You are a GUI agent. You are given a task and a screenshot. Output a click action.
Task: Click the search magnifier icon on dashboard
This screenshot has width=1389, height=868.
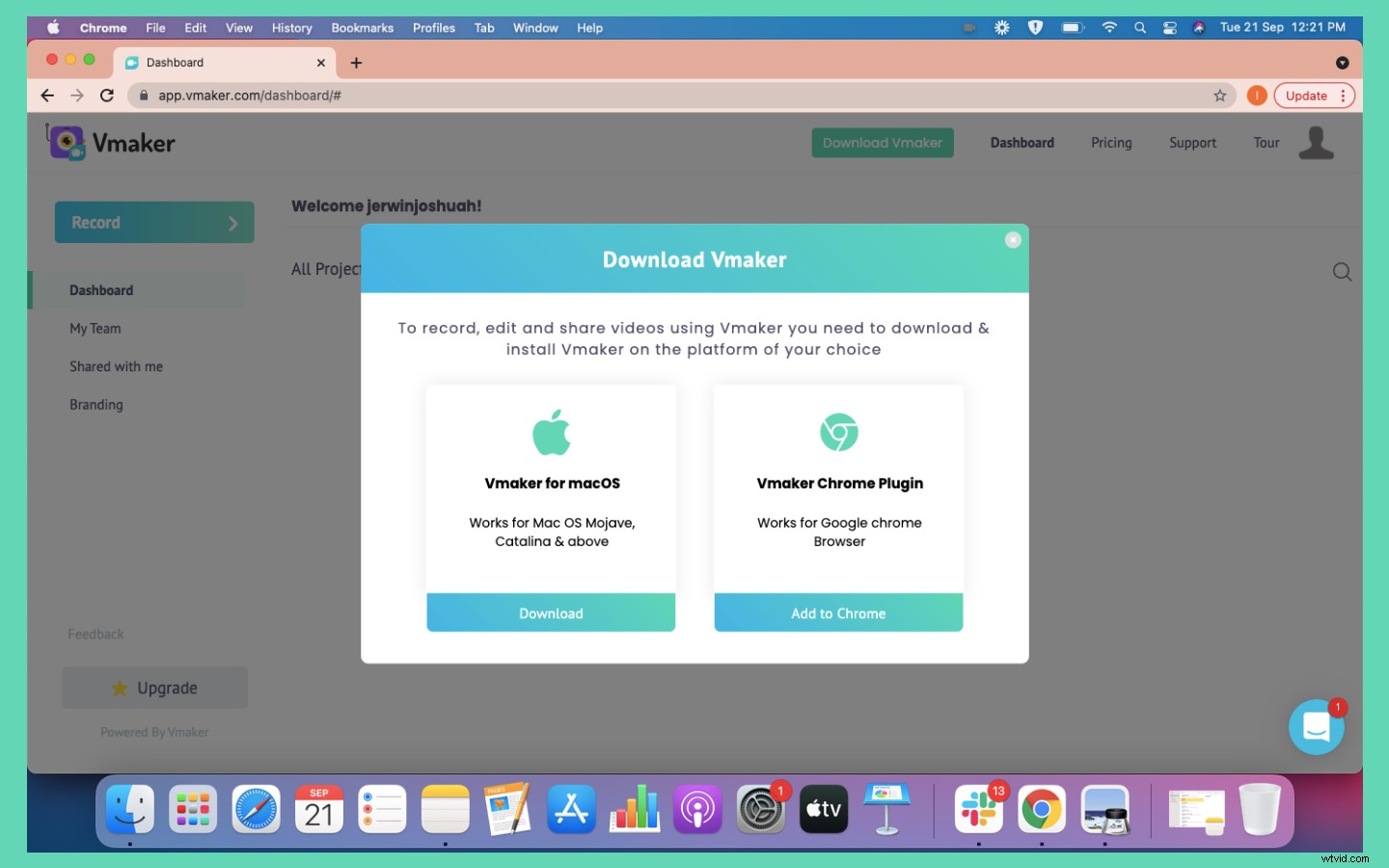1341,272
